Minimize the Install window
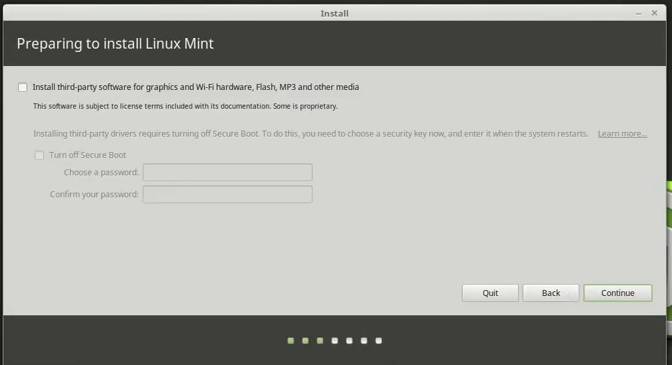672x365 pixels. pyautogui.click(x=639, y=13)
